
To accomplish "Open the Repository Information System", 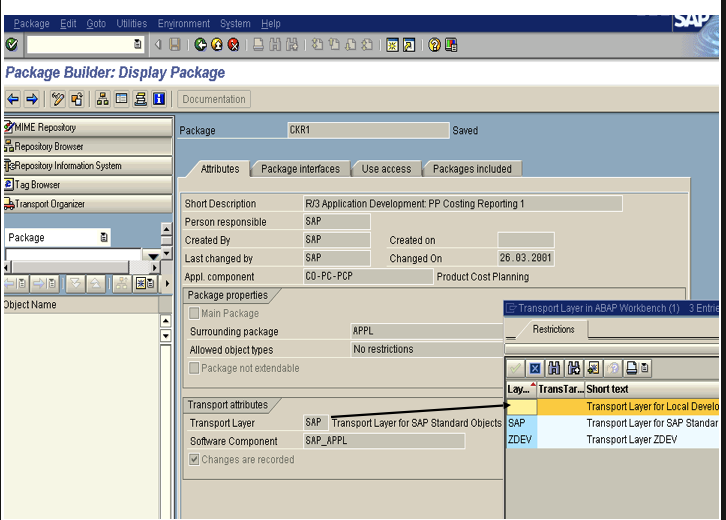I will pyautogui.click(x=68, y=166).
